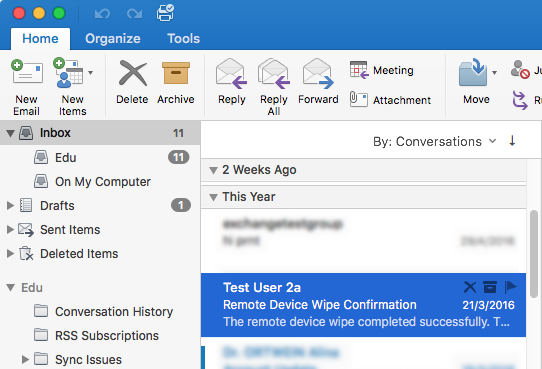The height and width of the screenshot is (369, 542).
Task: Switch to the Organize tab
Action: [113, 38]
